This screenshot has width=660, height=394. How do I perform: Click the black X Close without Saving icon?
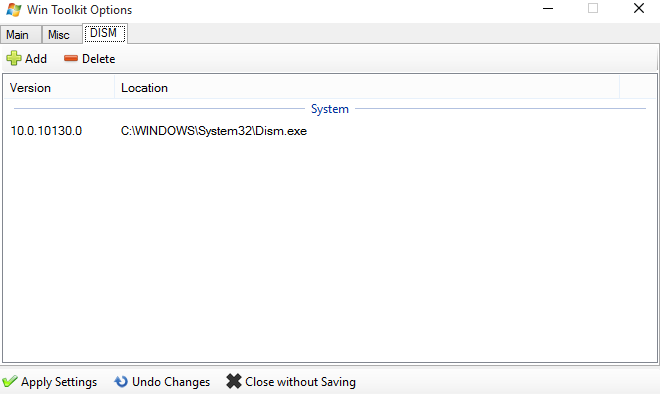(x=234, y=381)
